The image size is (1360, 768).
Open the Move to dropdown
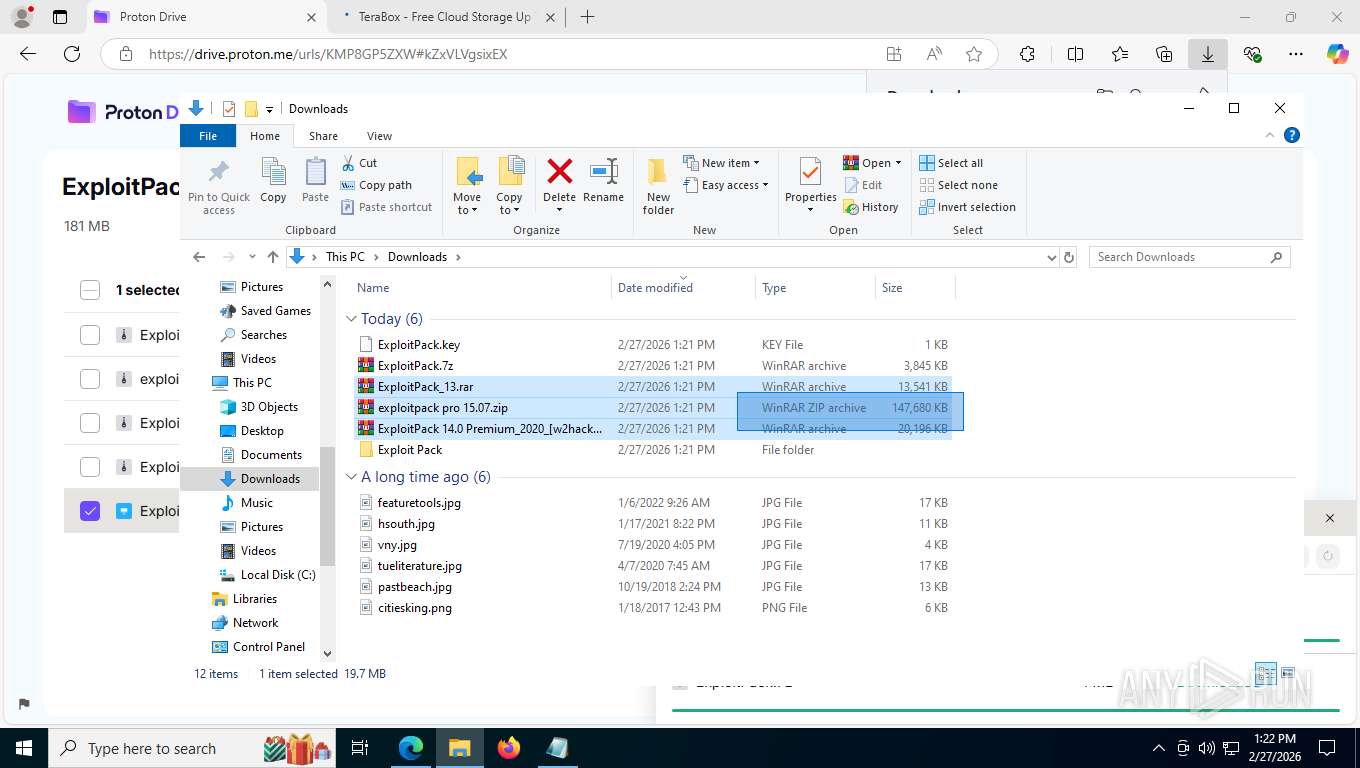pyautogui.click(x=467, y=204)
